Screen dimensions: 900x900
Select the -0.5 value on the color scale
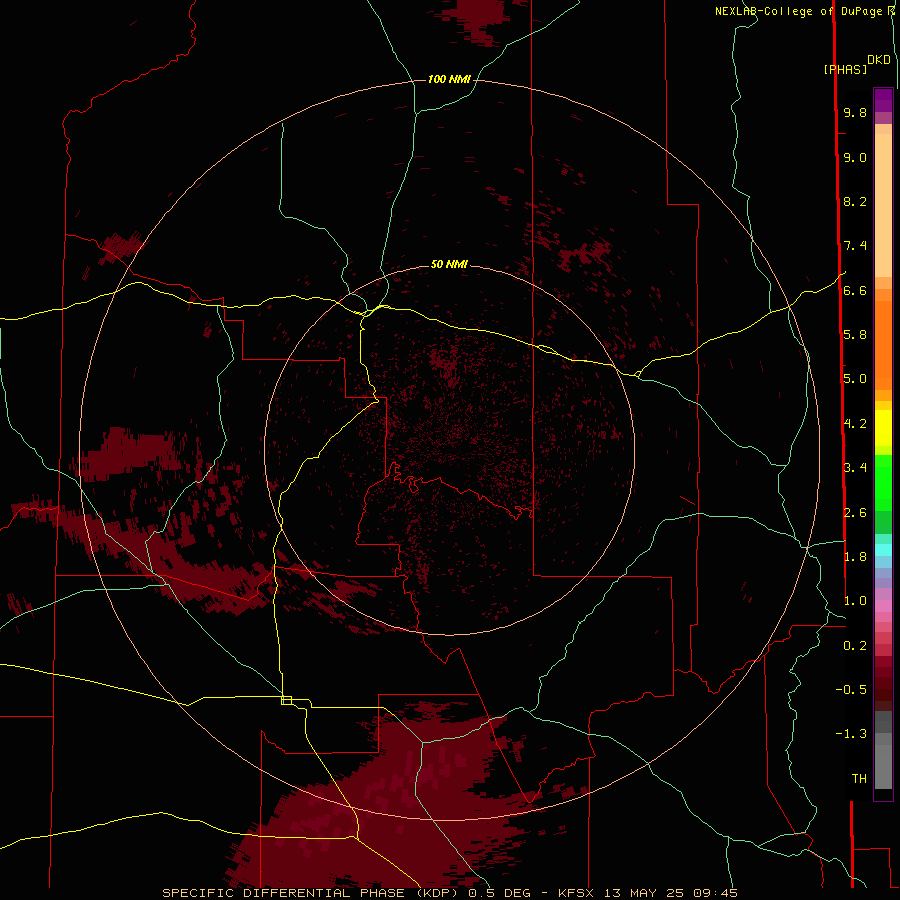(851, 690)
